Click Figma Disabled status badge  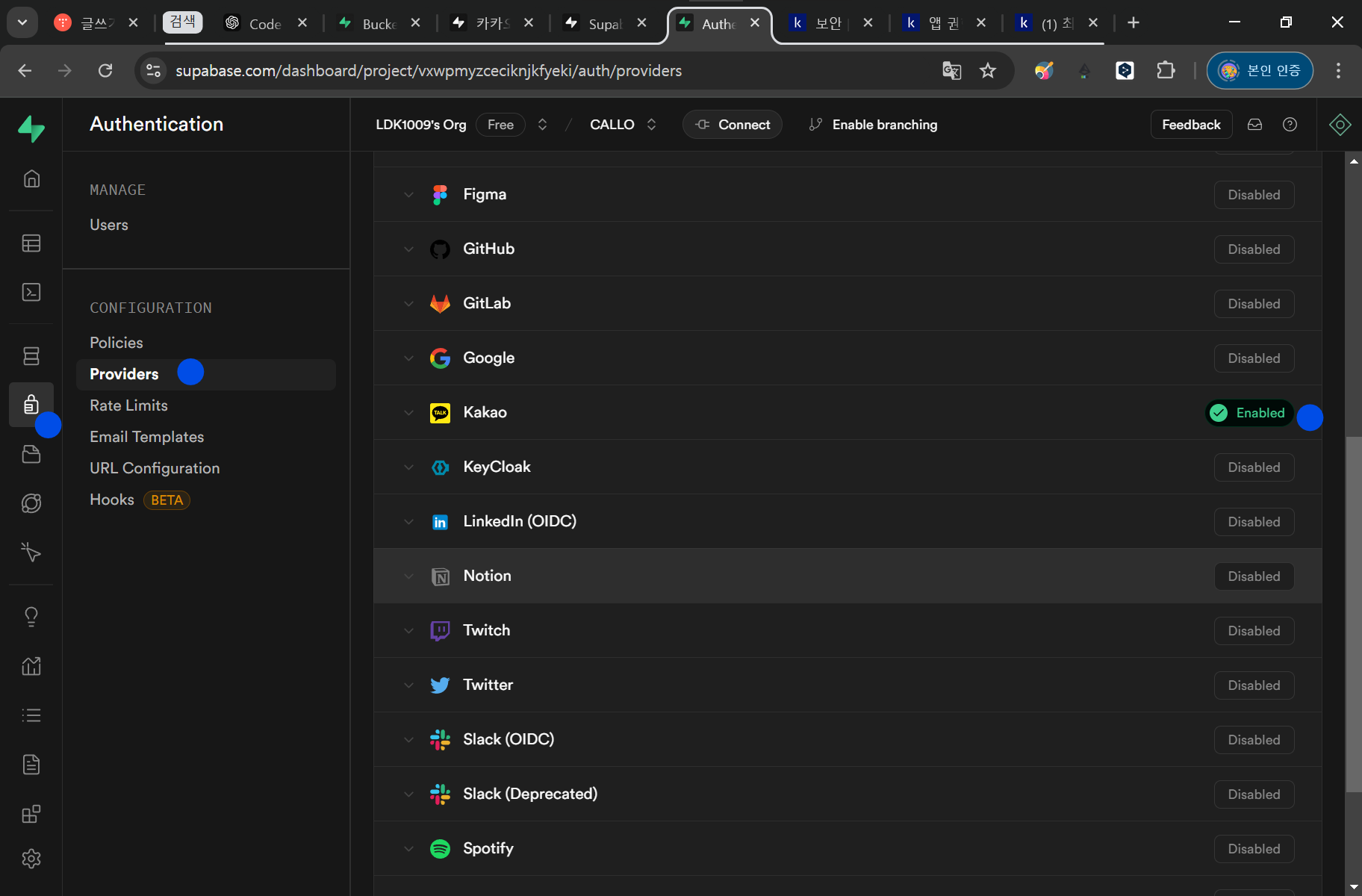(1254, 195)
